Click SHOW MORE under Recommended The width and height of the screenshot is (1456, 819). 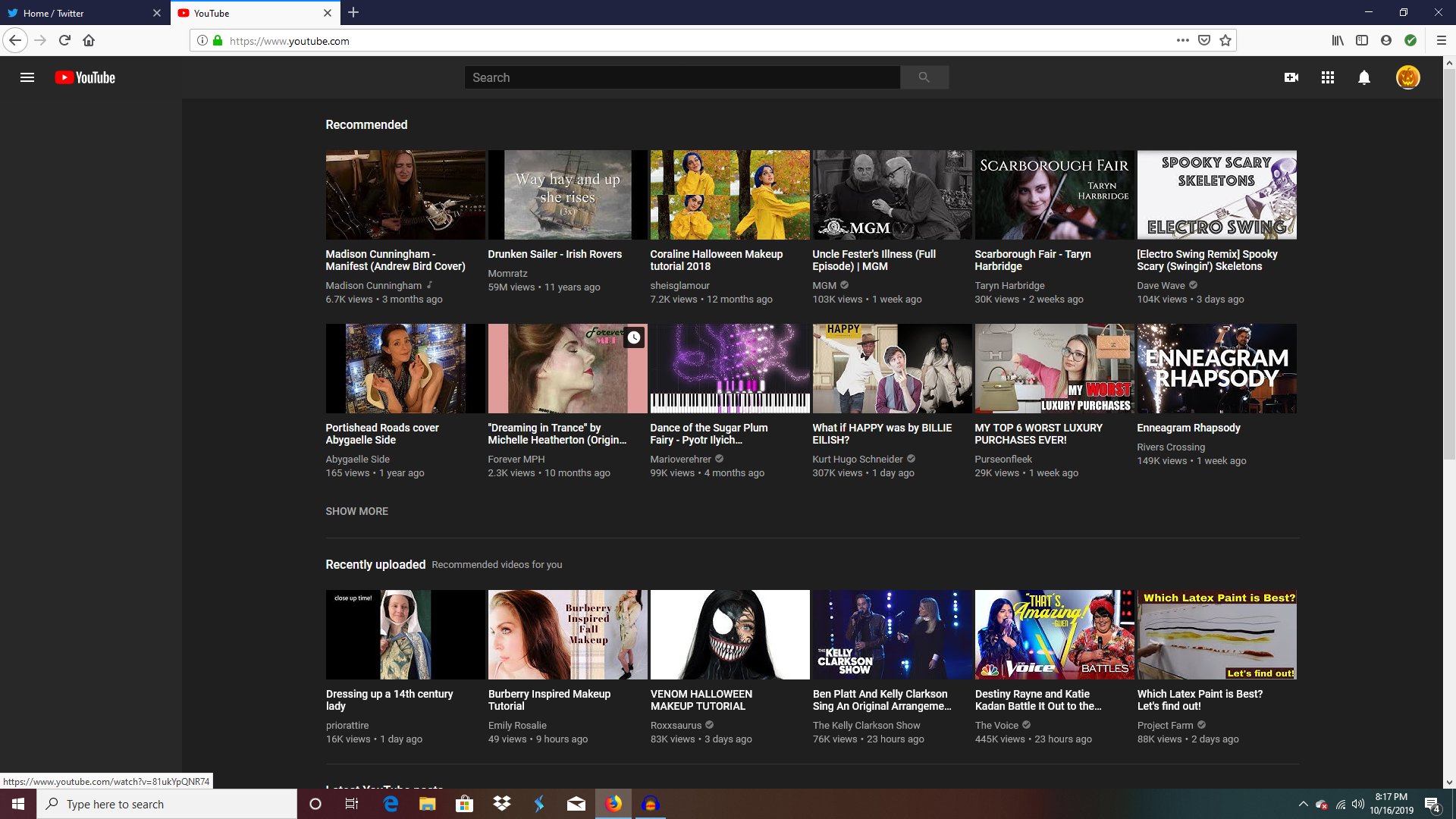[x=356, y=511]
